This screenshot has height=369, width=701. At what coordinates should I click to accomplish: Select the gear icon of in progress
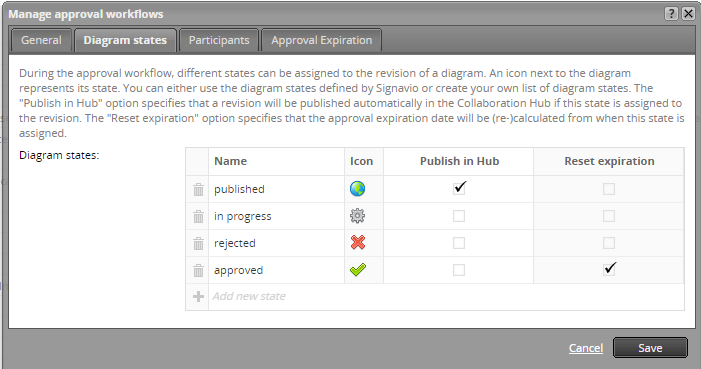pyautogui.click(x=357, y=216)
